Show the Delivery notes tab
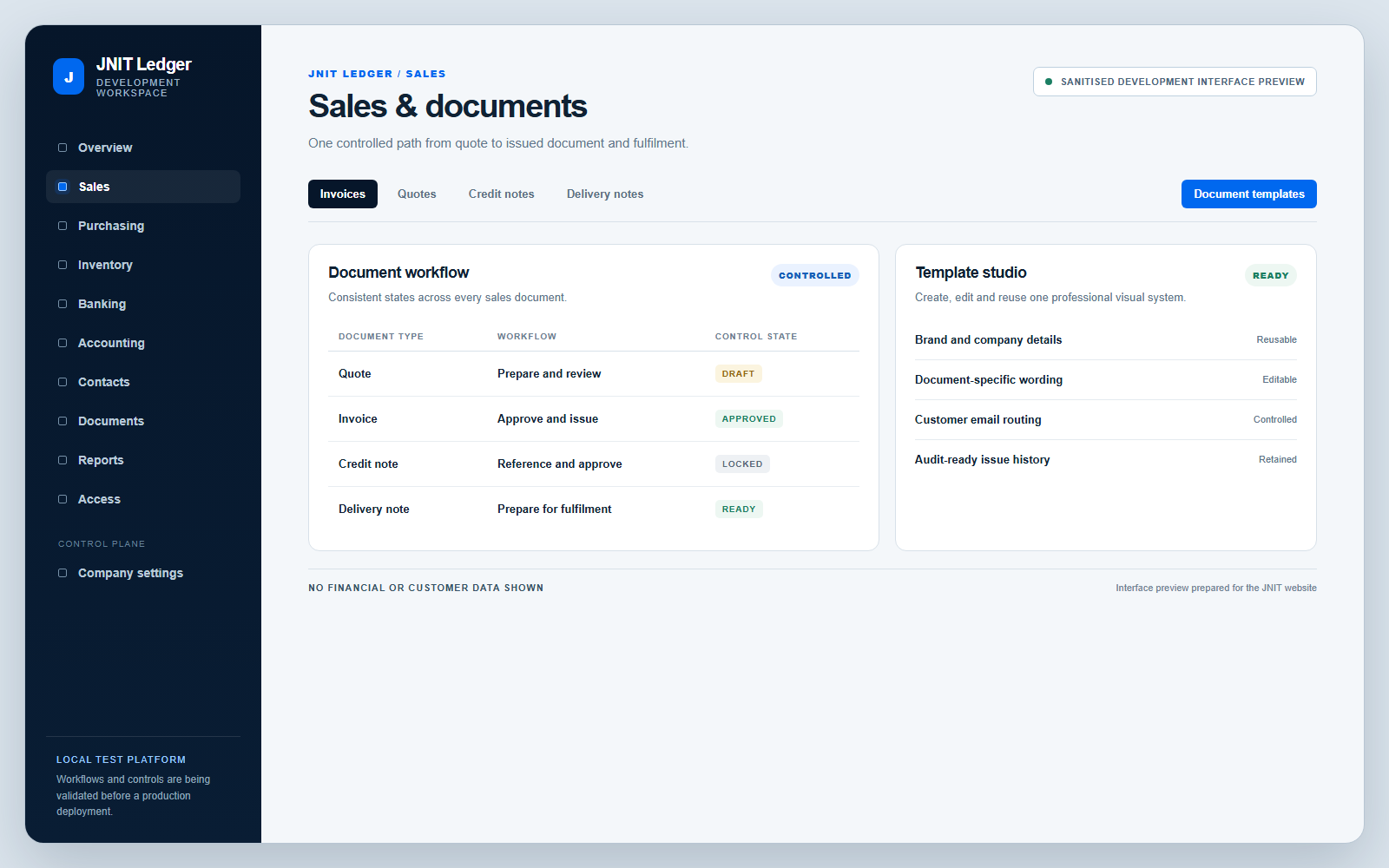Viewport: 1389px width, 868px height. (x=605, y=194)
